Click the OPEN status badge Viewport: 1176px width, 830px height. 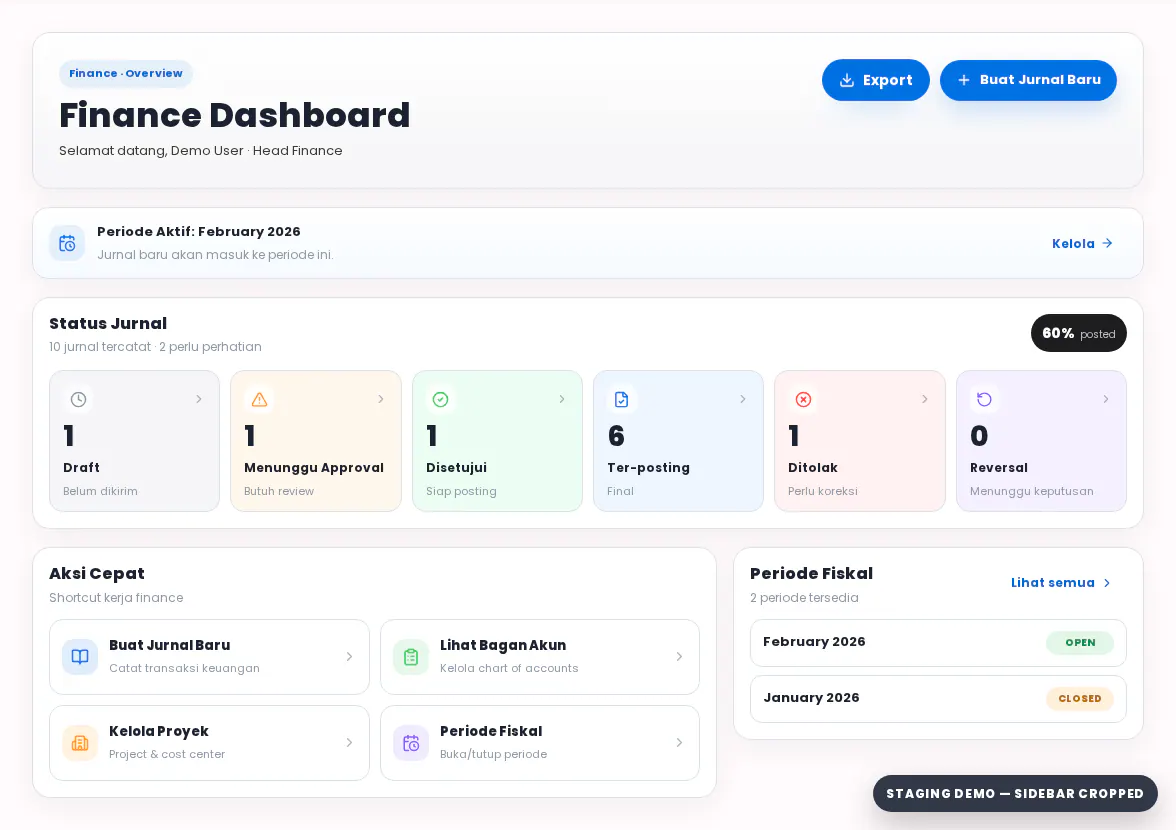[x=1080, y=643]
